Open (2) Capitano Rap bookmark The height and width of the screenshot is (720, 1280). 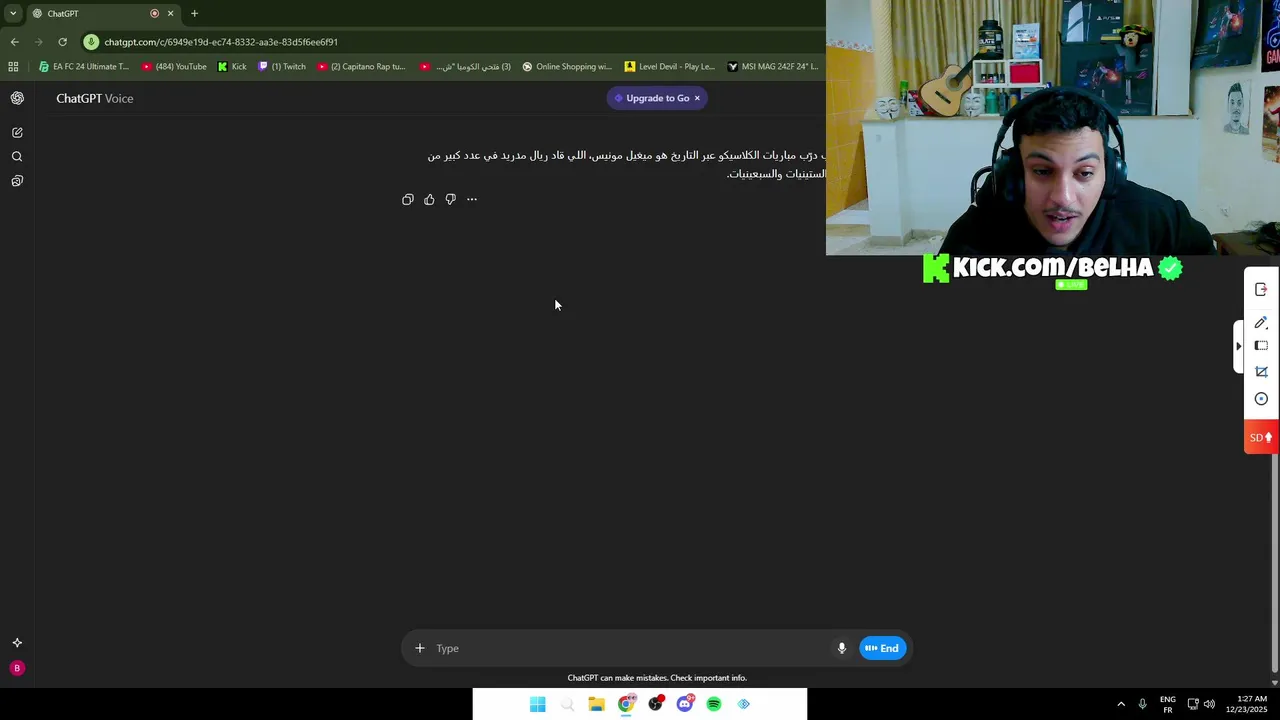point(361,67)
